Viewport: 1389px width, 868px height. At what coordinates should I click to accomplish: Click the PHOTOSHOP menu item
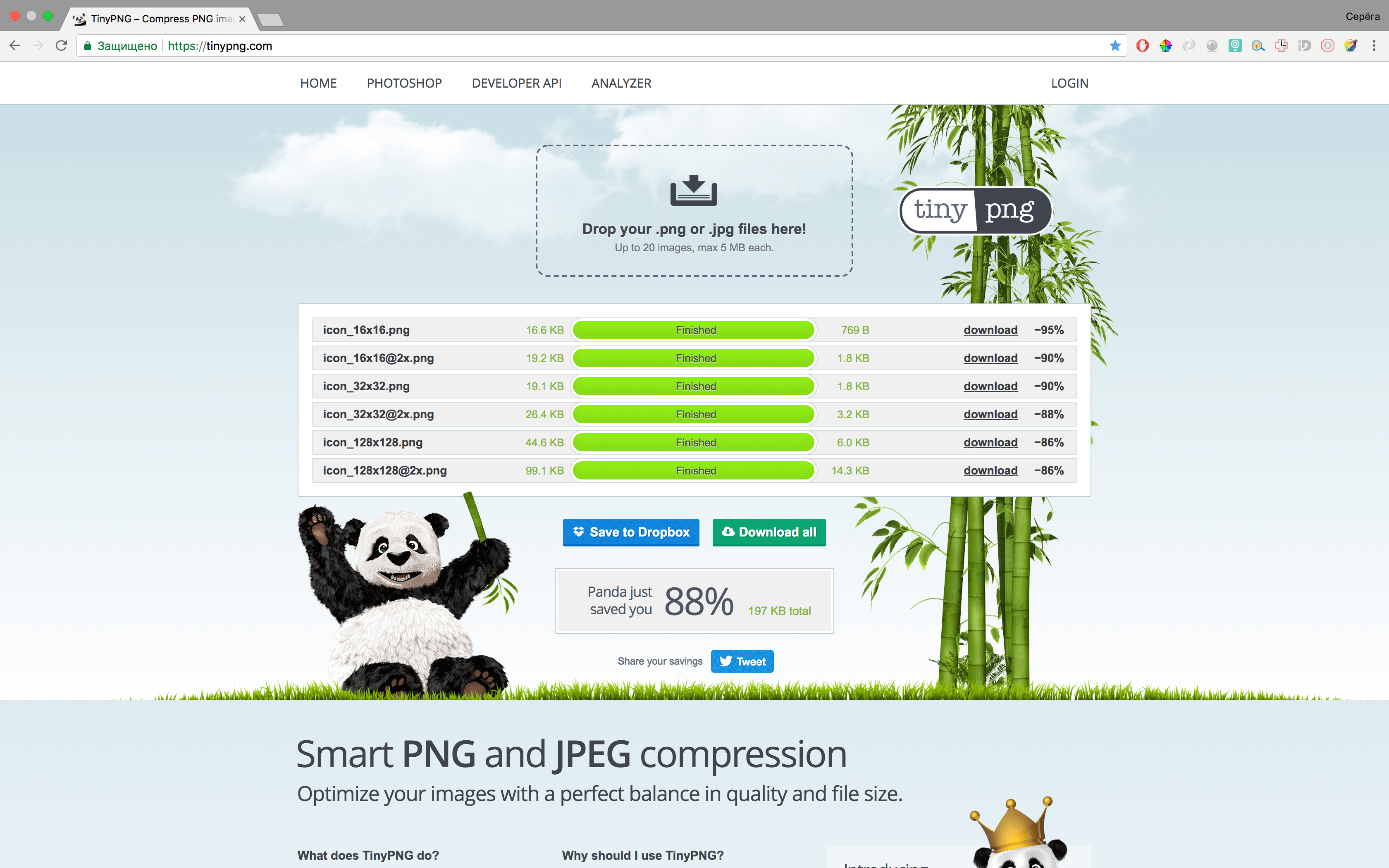tap(404, 83)
